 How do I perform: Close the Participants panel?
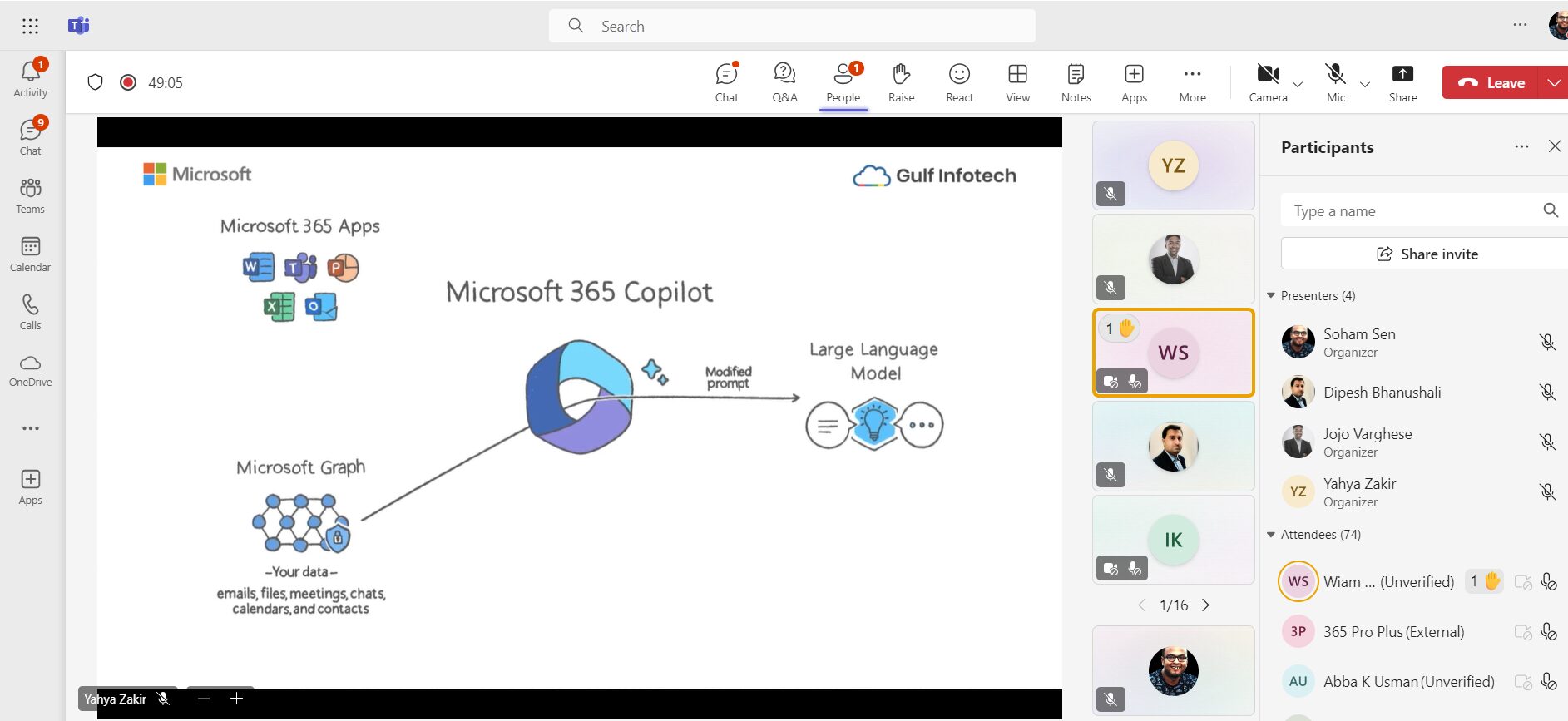point(1555,146)
